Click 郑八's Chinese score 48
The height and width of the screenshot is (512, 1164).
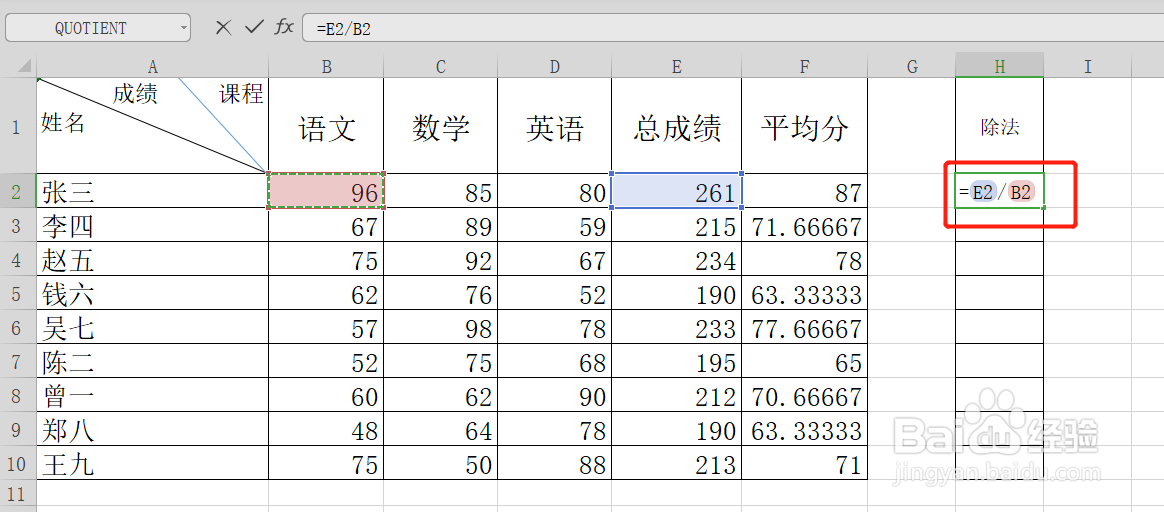(327, 430)
